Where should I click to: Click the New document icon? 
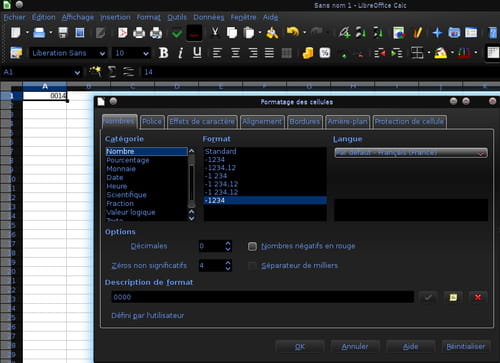15,33
